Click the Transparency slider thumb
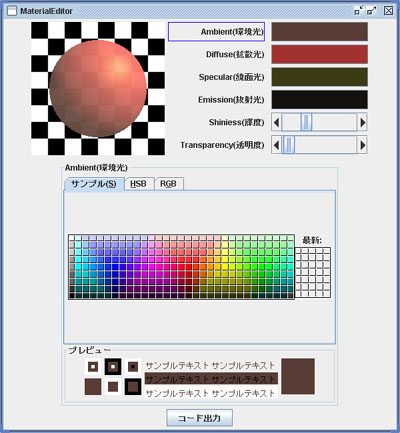The width and height of the screenshot is (400, 433). point(288,145)
